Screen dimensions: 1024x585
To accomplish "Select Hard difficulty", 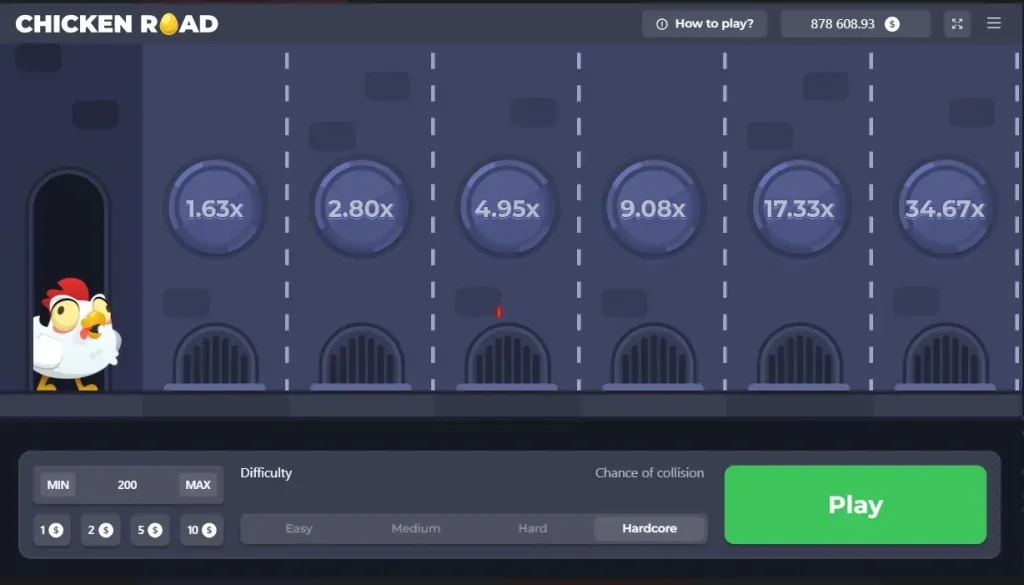I will [533, 528].
